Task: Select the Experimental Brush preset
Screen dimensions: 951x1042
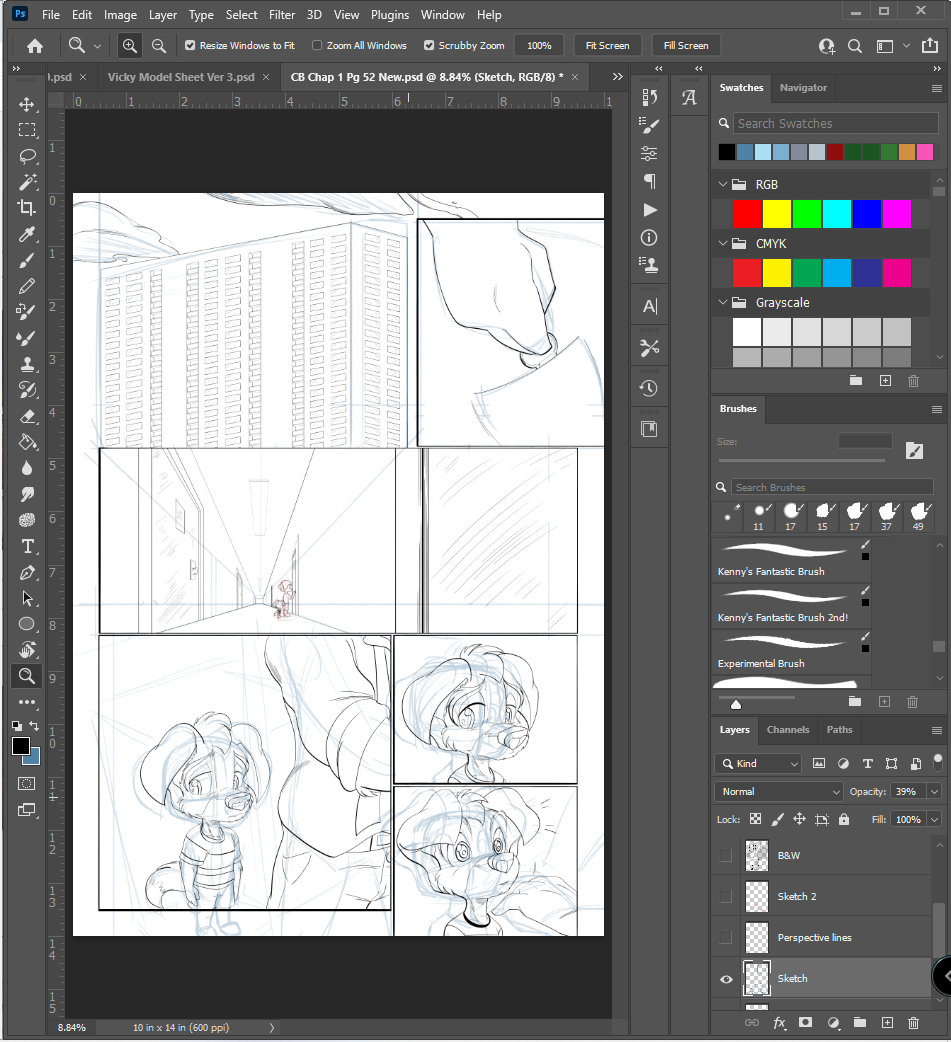Action: click(x=791, y=651)
